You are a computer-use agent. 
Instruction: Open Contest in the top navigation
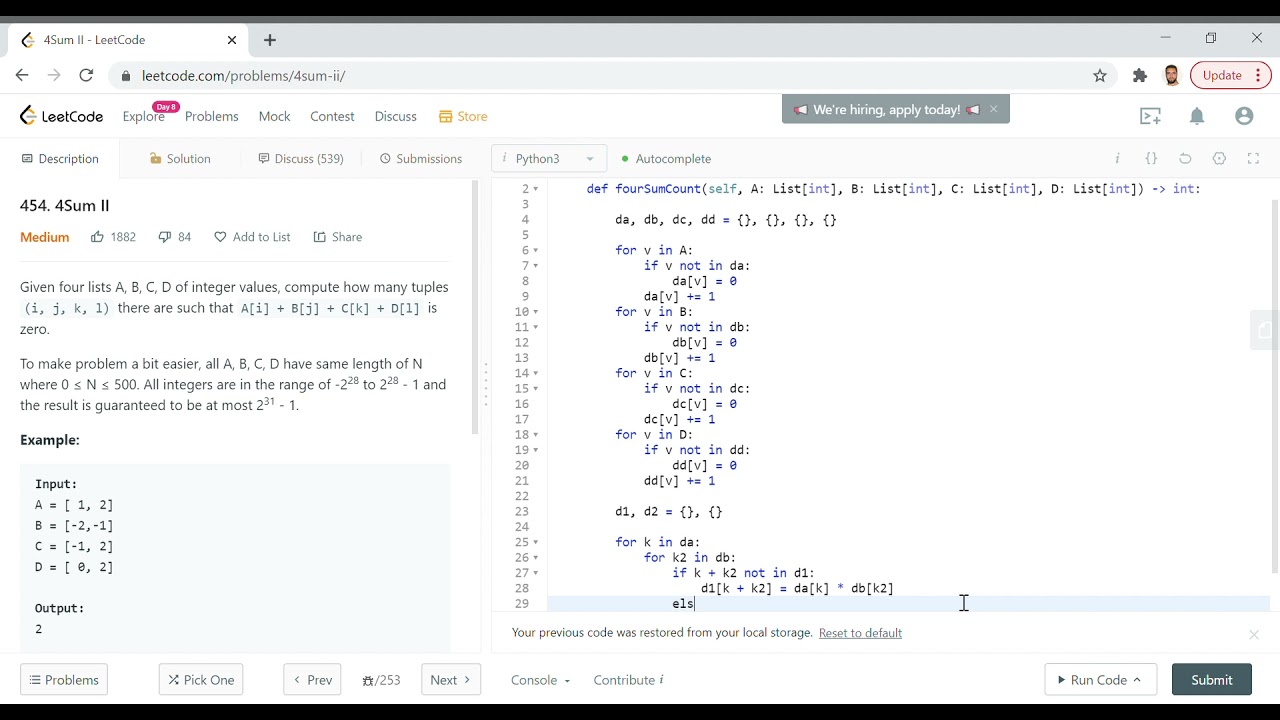click(332, 116)
